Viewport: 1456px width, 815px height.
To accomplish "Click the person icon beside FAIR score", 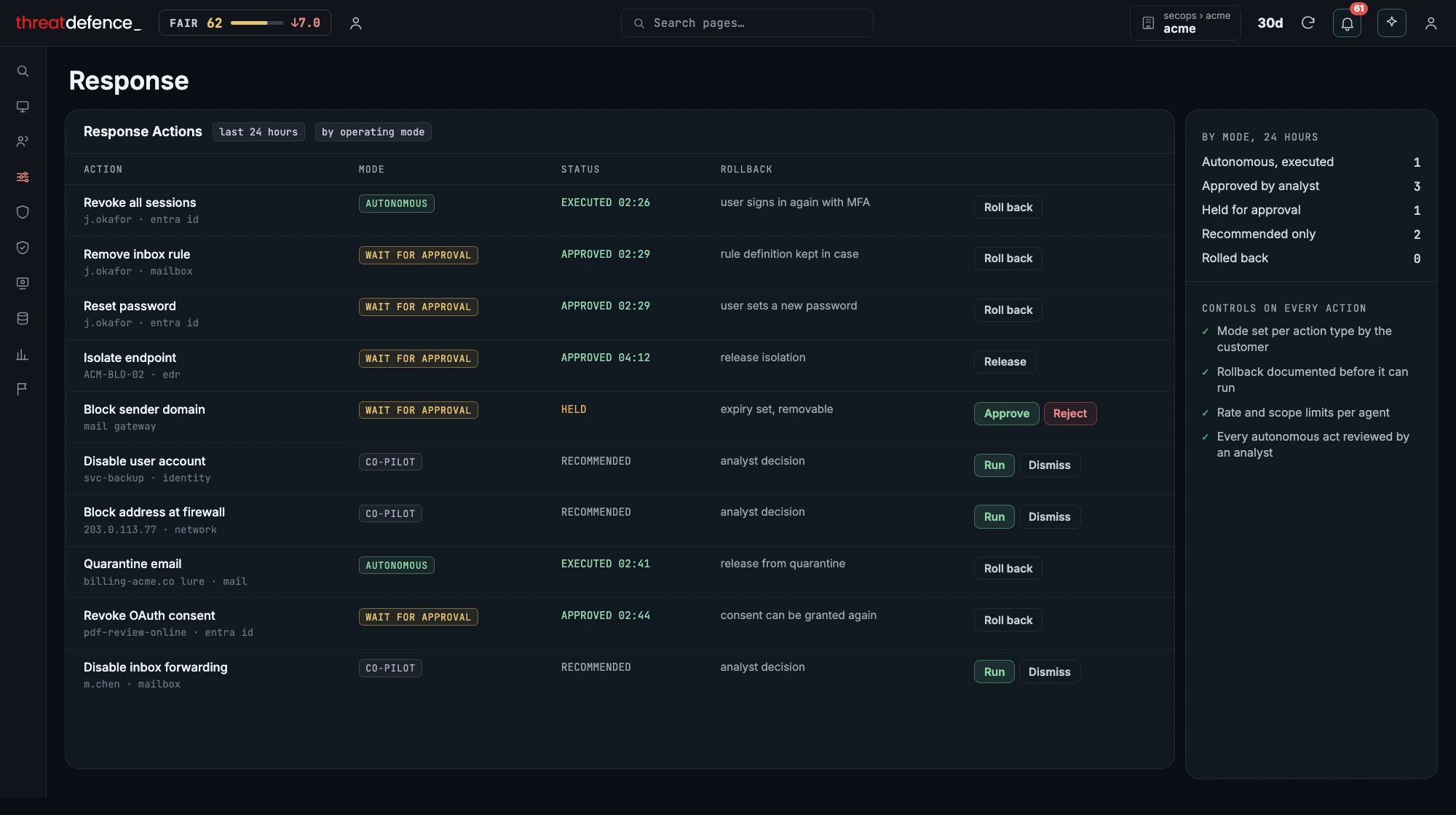I will [x=355, y=23].
